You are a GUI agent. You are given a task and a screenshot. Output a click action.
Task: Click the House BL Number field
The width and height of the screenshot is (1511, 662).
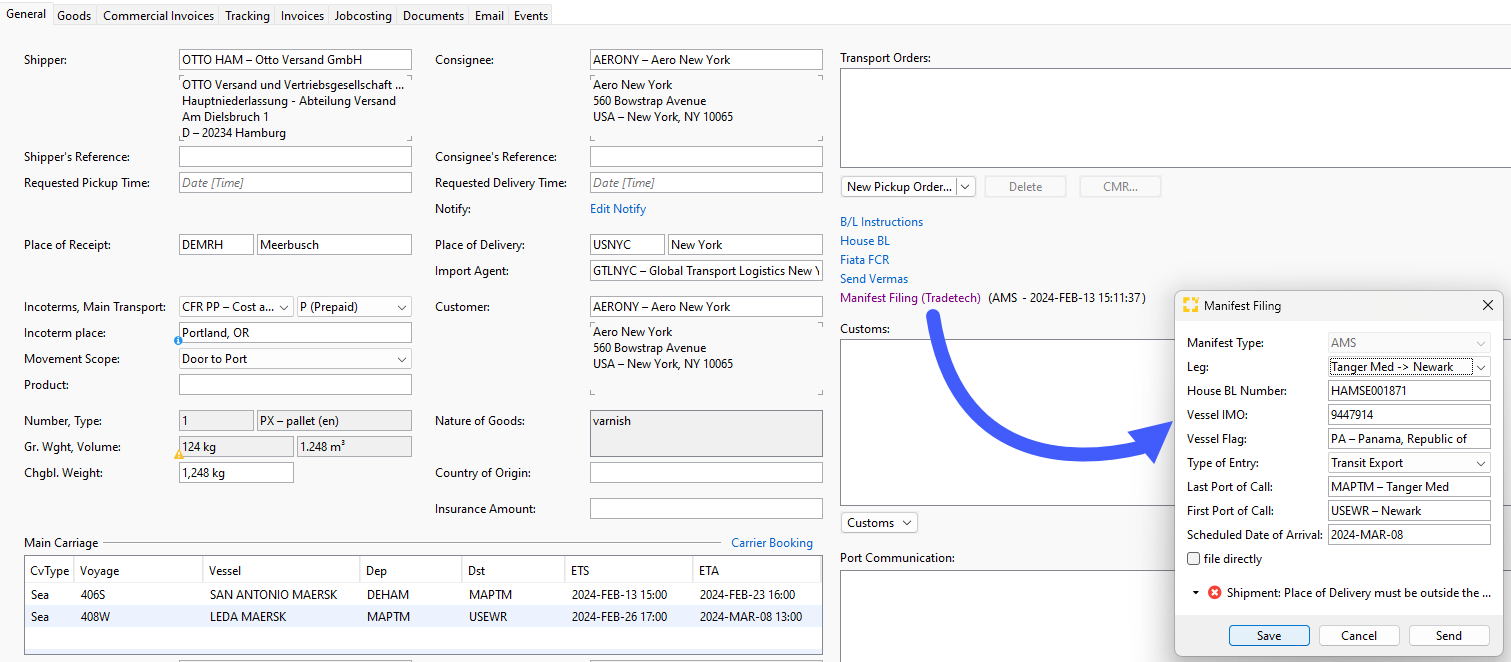pyautogui.click(x=1409, y=391)
